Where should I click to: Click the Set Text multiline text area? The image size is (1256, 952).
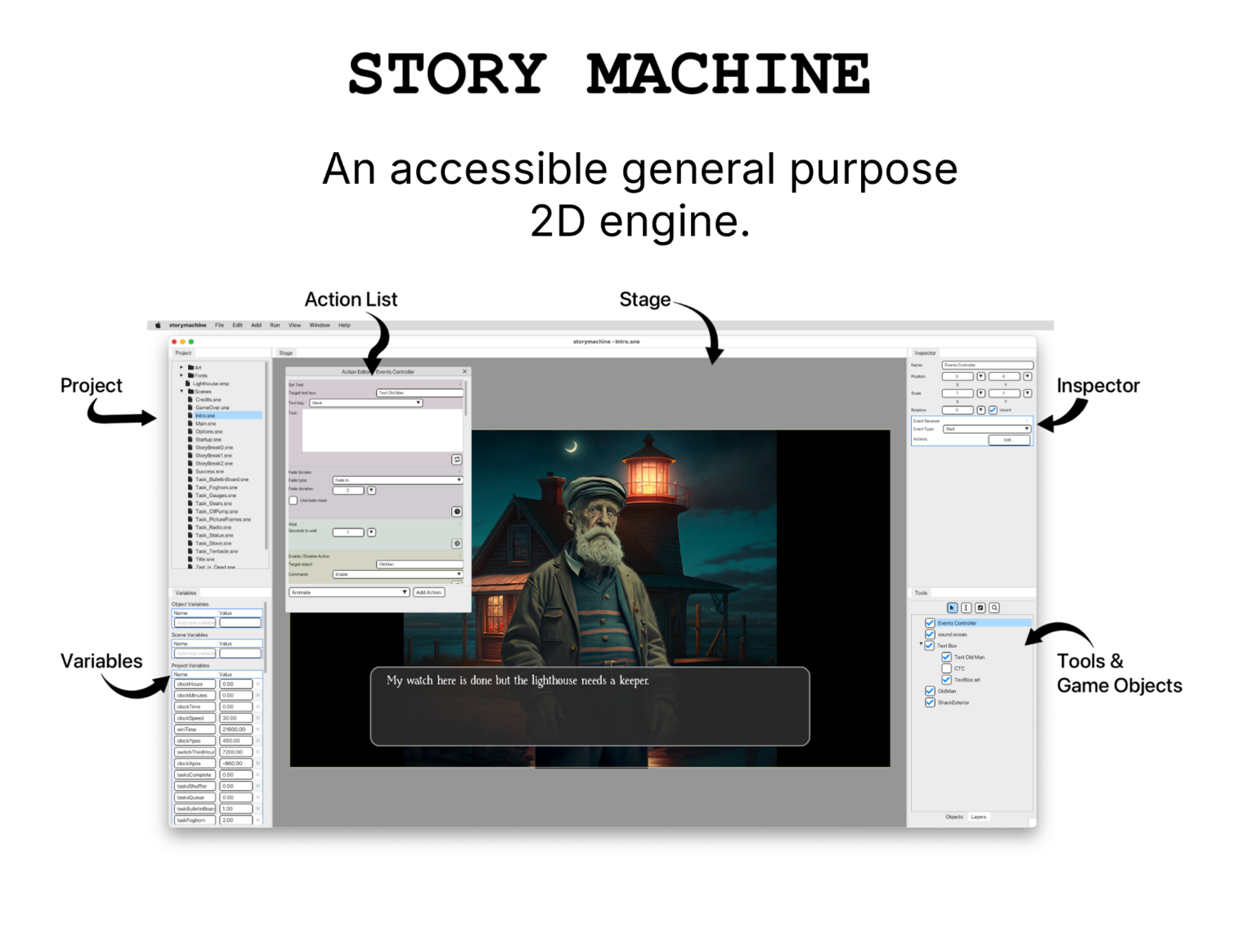(383, 430)
